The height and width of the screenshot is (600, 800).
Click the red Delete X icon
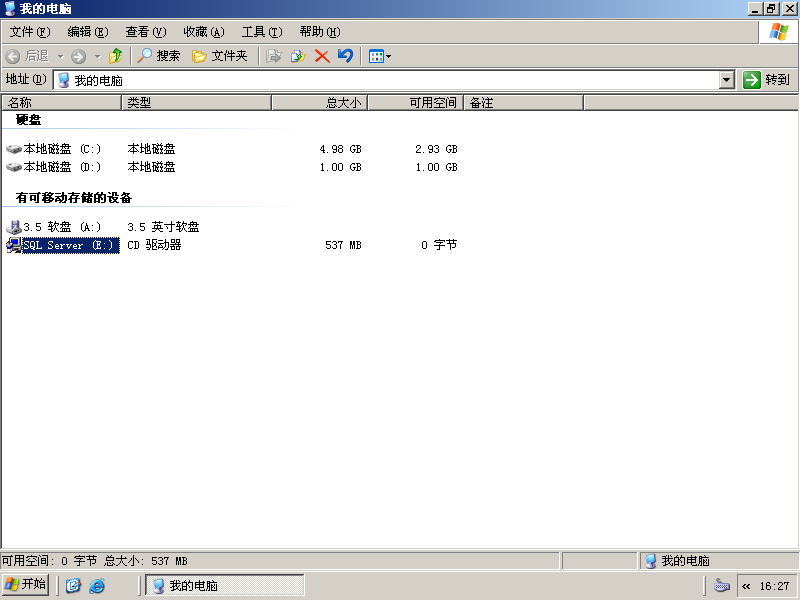click(x=322, y=56)
